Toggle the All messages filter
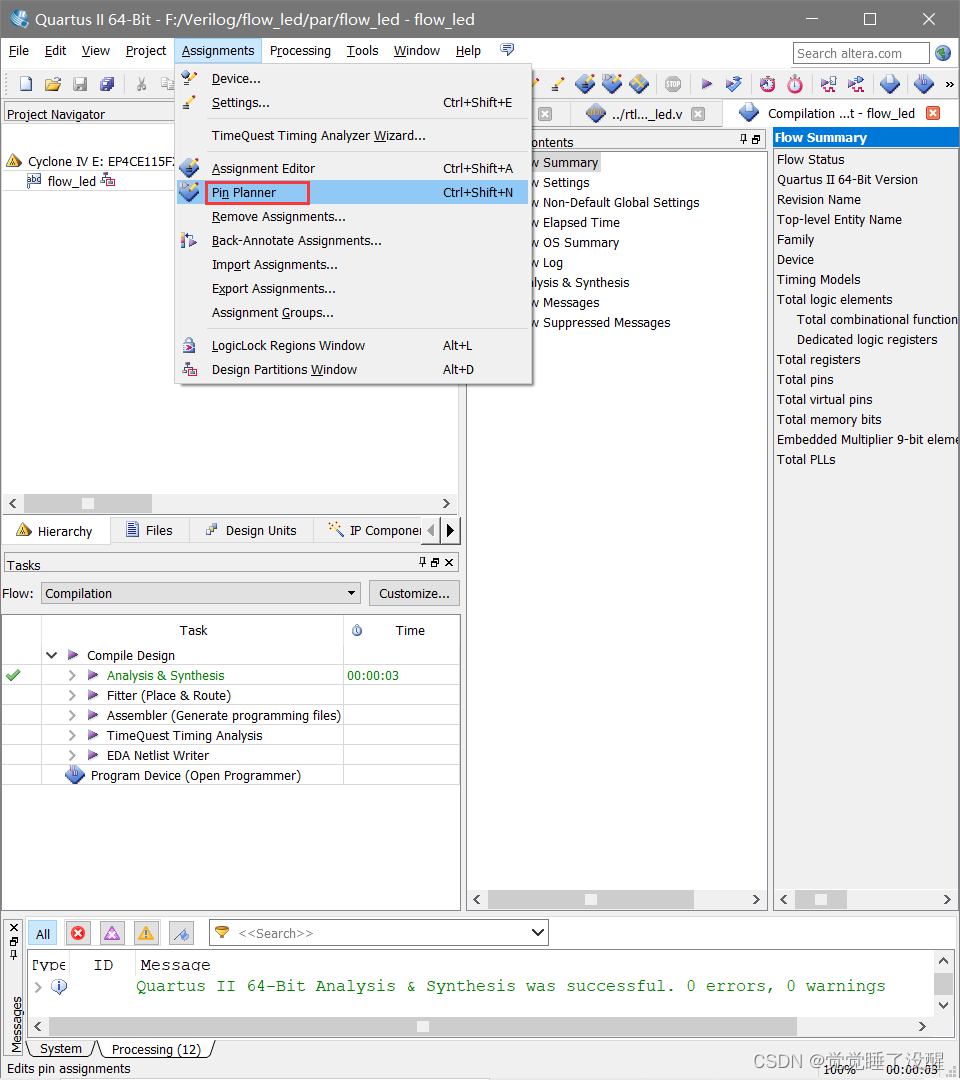The height and width of the screenshot is (1080, 960). tap(43, 933)
